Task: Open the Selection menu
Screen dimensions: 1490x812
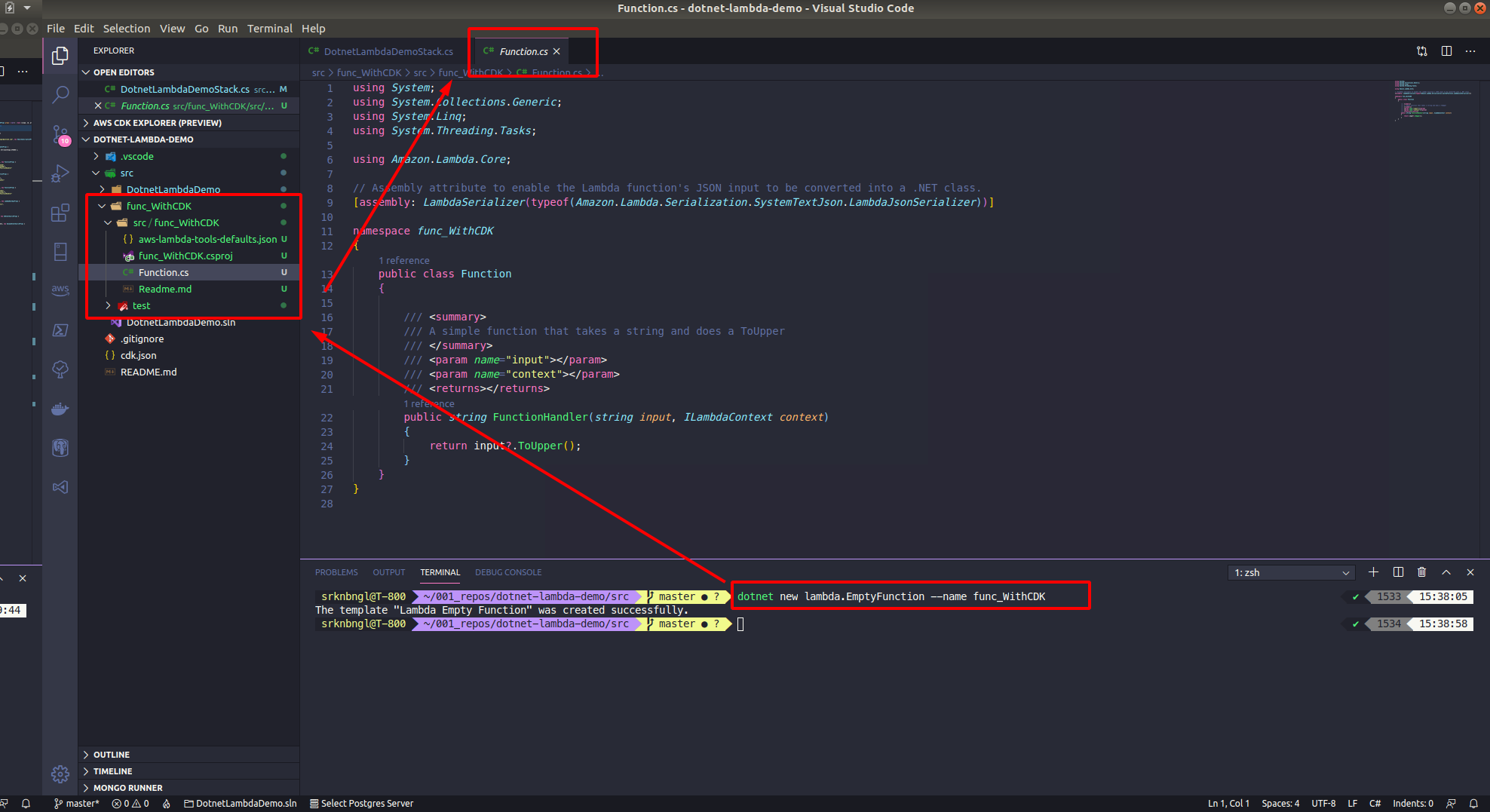Action: pyautogui.click(x=127, y=29)
